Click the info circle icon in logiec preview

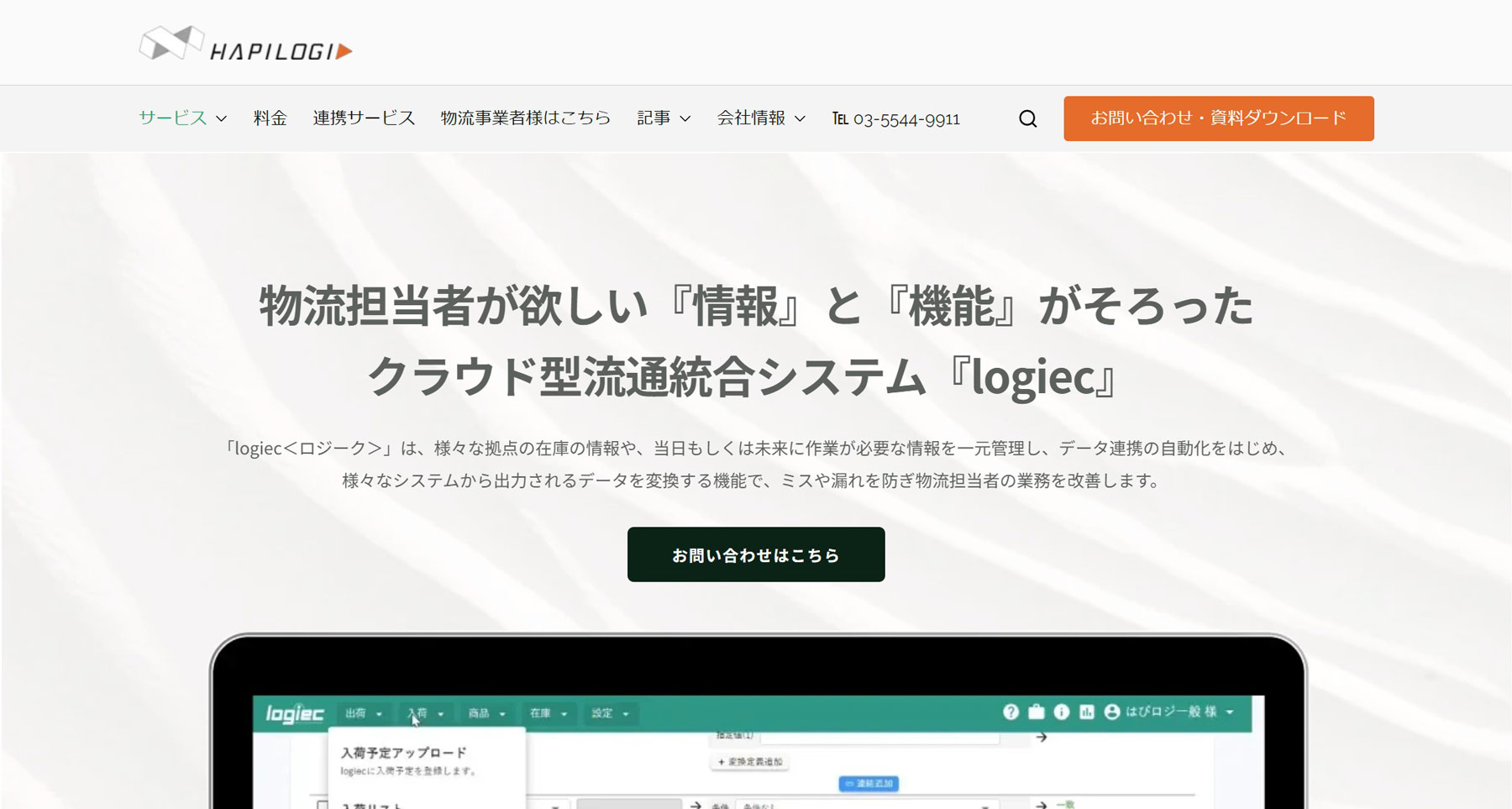pyautogui.click(x=1062, y=712)
